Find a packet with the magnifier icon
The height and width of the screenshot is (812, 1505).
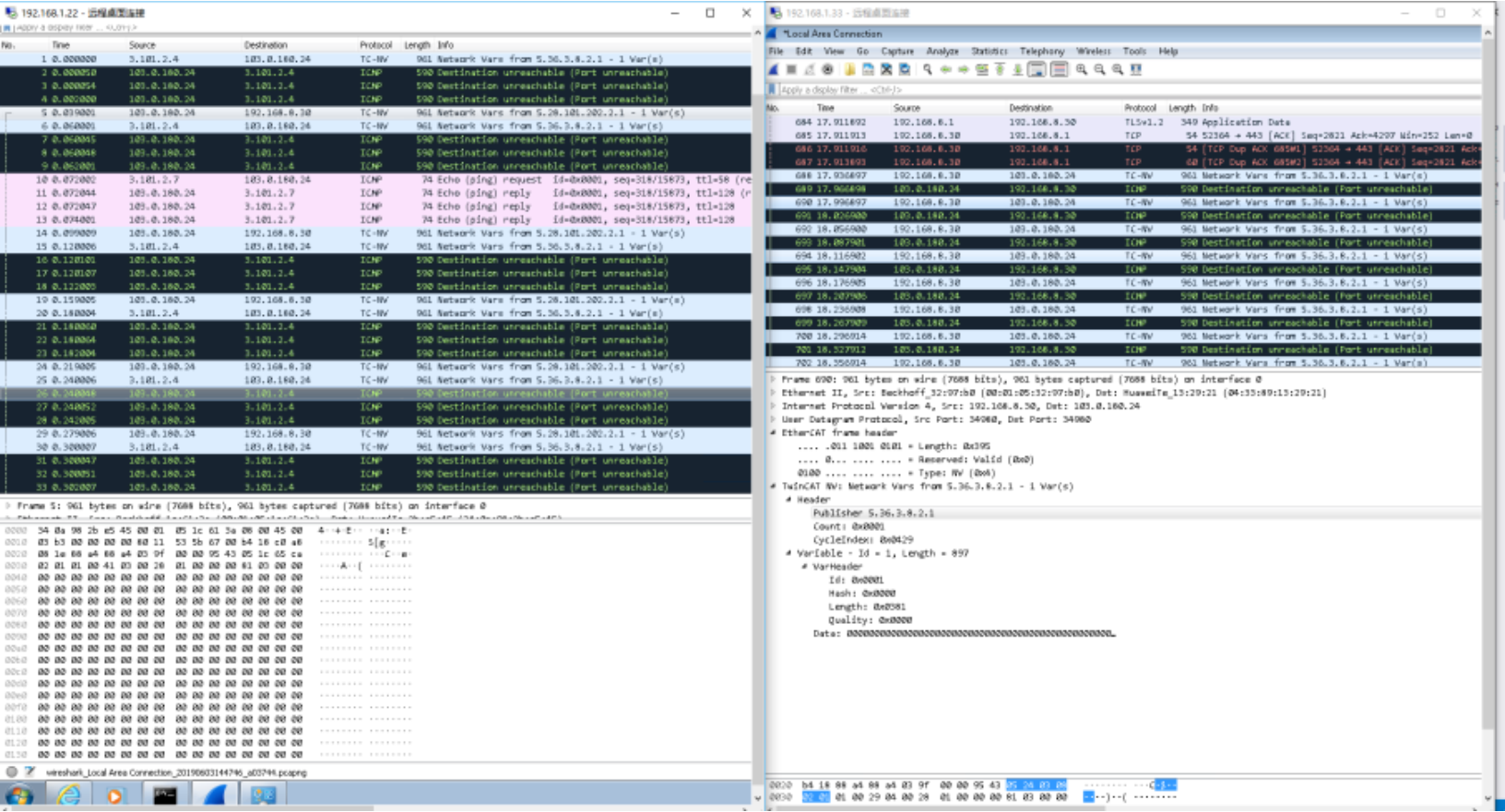click(x=928, y=70)
